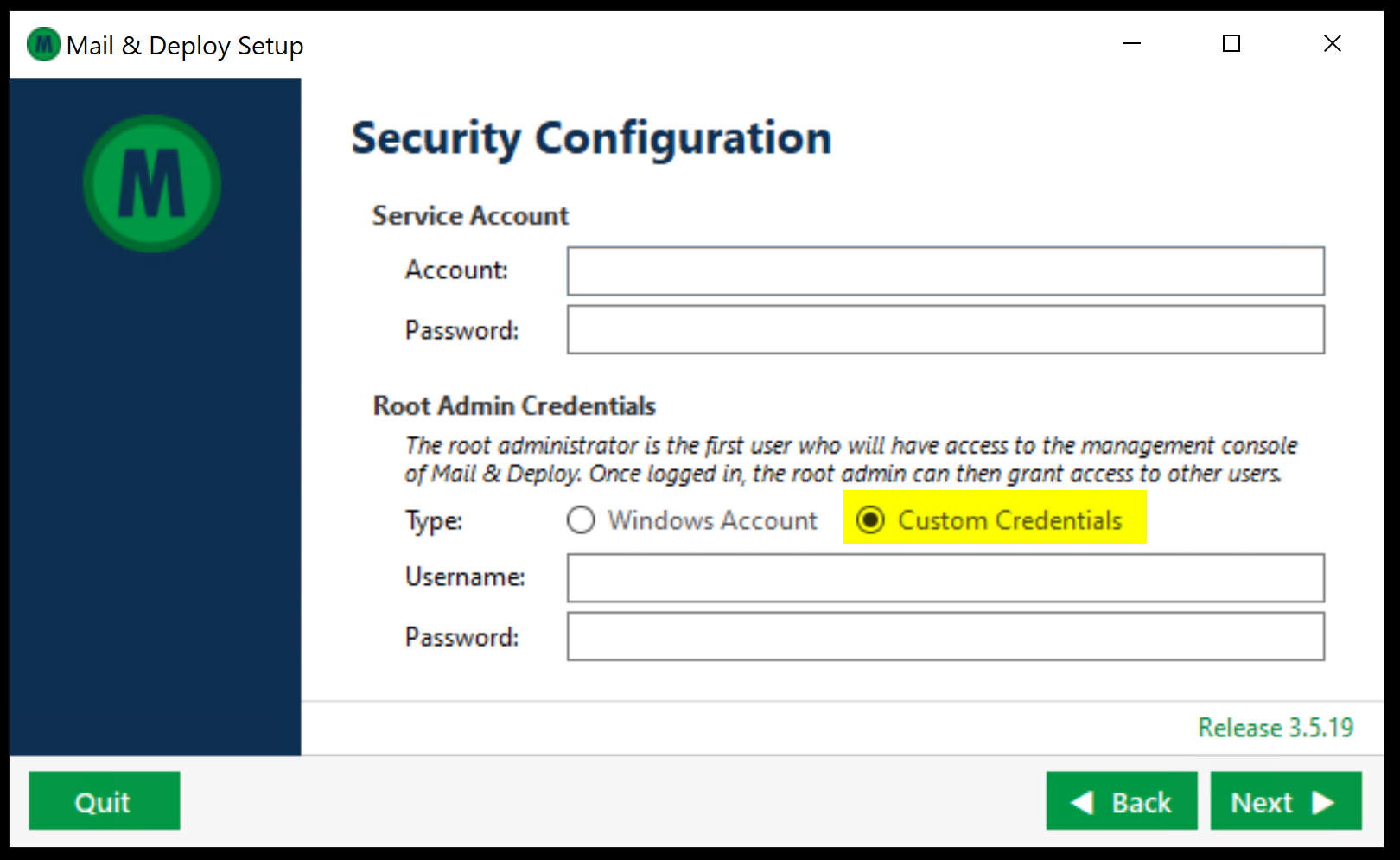Click the Mail & Deploy title bar icon

point(43,44)
